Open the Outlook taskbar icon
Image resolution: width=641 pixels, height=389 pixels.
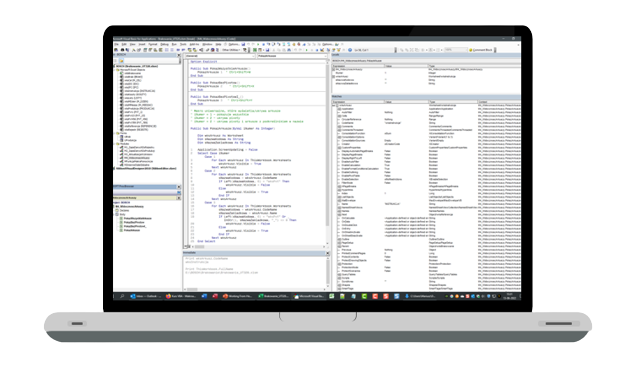146,296
